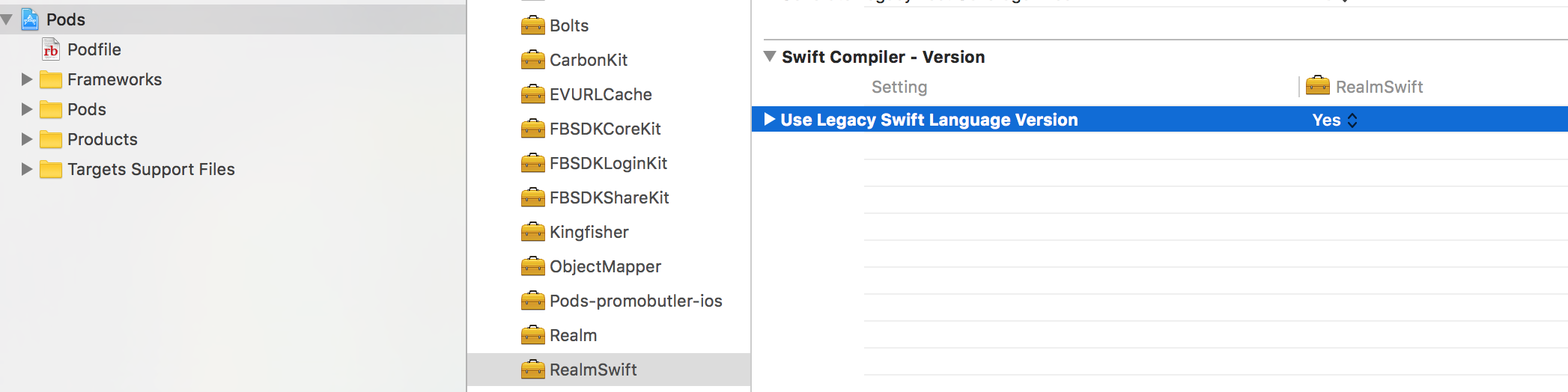Expand Use Legacy Swift Language Version row
The width and height of the screenshot is (1568, 392).
(x=769, y=120)
